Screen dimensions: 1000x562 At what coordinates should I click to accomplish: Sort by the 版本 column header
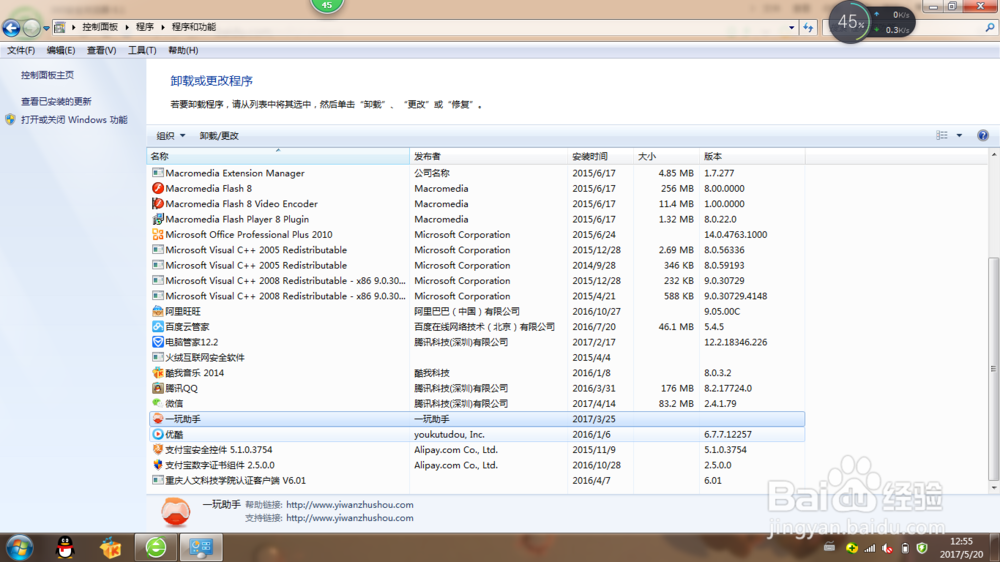(x=753, y=156)
